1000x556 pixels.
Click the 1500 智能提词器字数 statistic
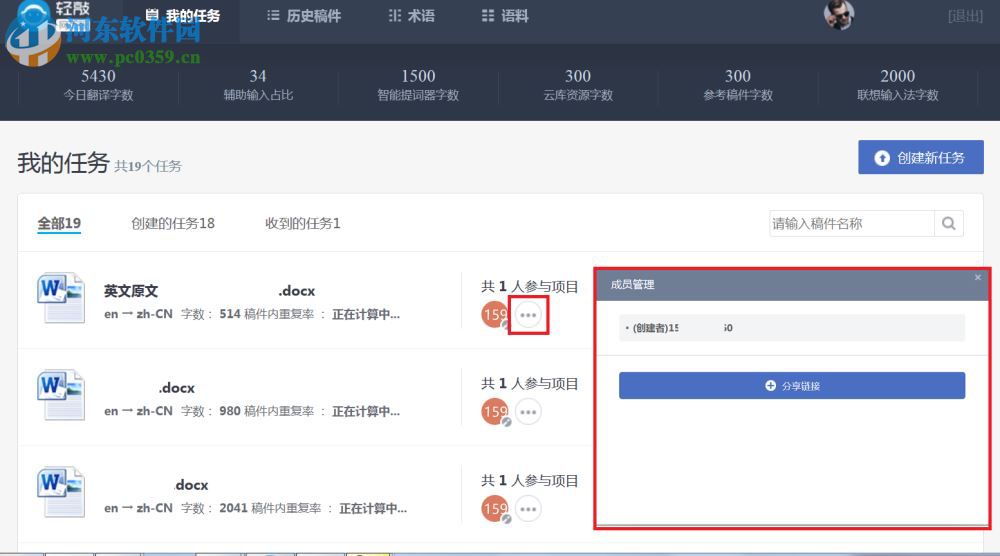pyautogui.click(x=418, y=85)
